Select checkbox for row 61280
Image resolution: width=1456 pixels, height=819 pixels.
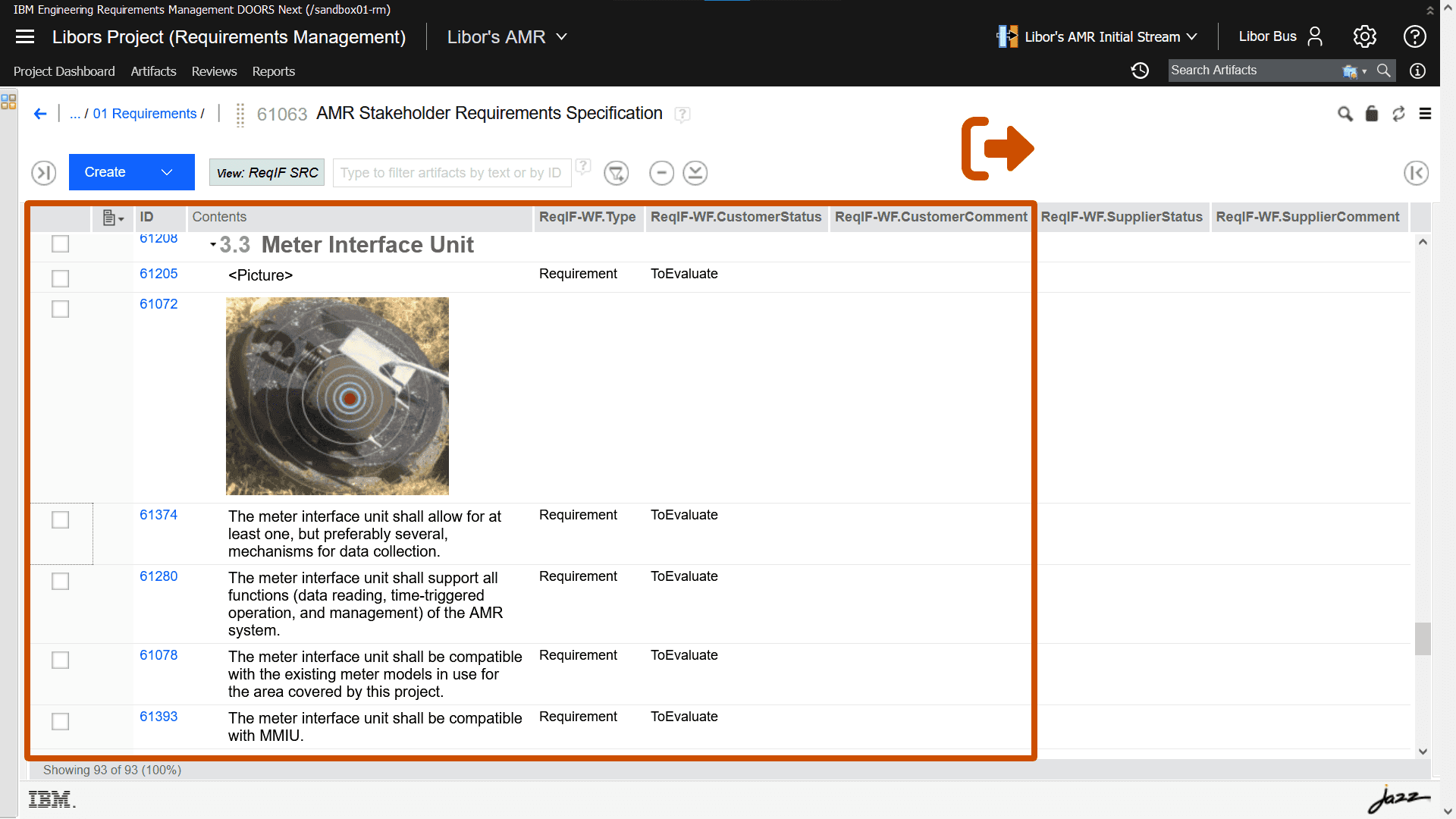[60, 582]
